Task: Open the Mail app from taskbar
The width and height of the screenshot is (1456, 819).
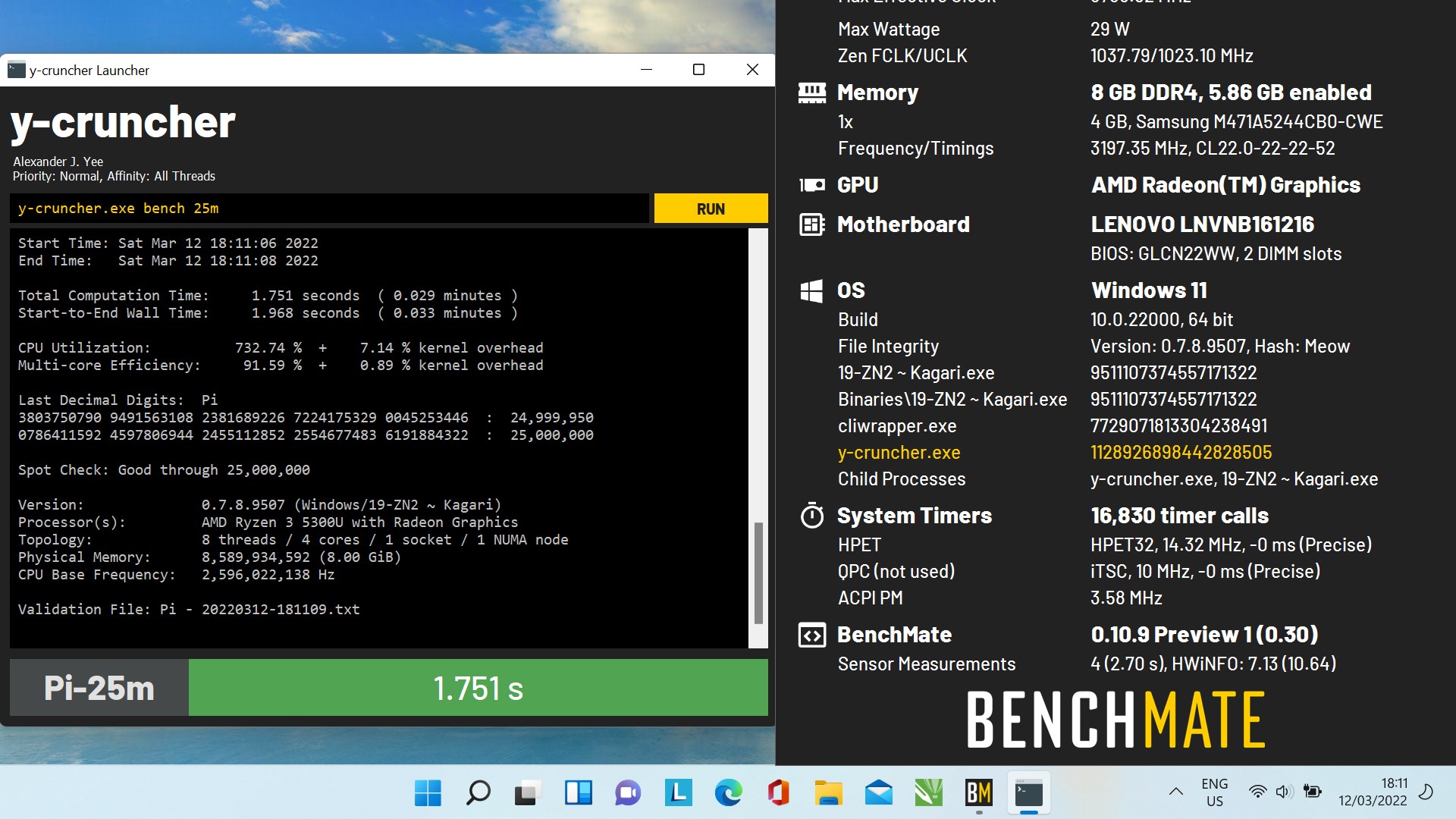Action: [x=878, y=793]
